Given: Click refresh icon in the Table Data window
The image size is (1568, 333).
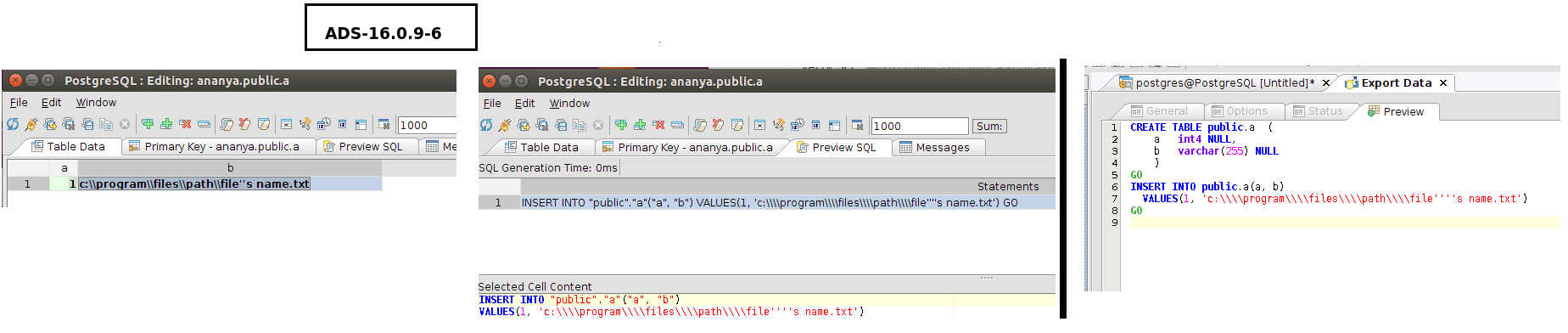Looking at the screenshot, I should pyautogui.click(x=13, y=124).
